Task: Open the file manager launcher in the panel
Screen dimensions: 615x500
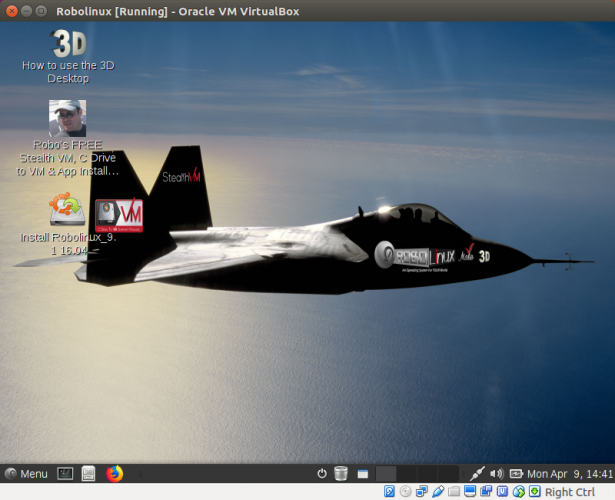Action: point(88,474)
